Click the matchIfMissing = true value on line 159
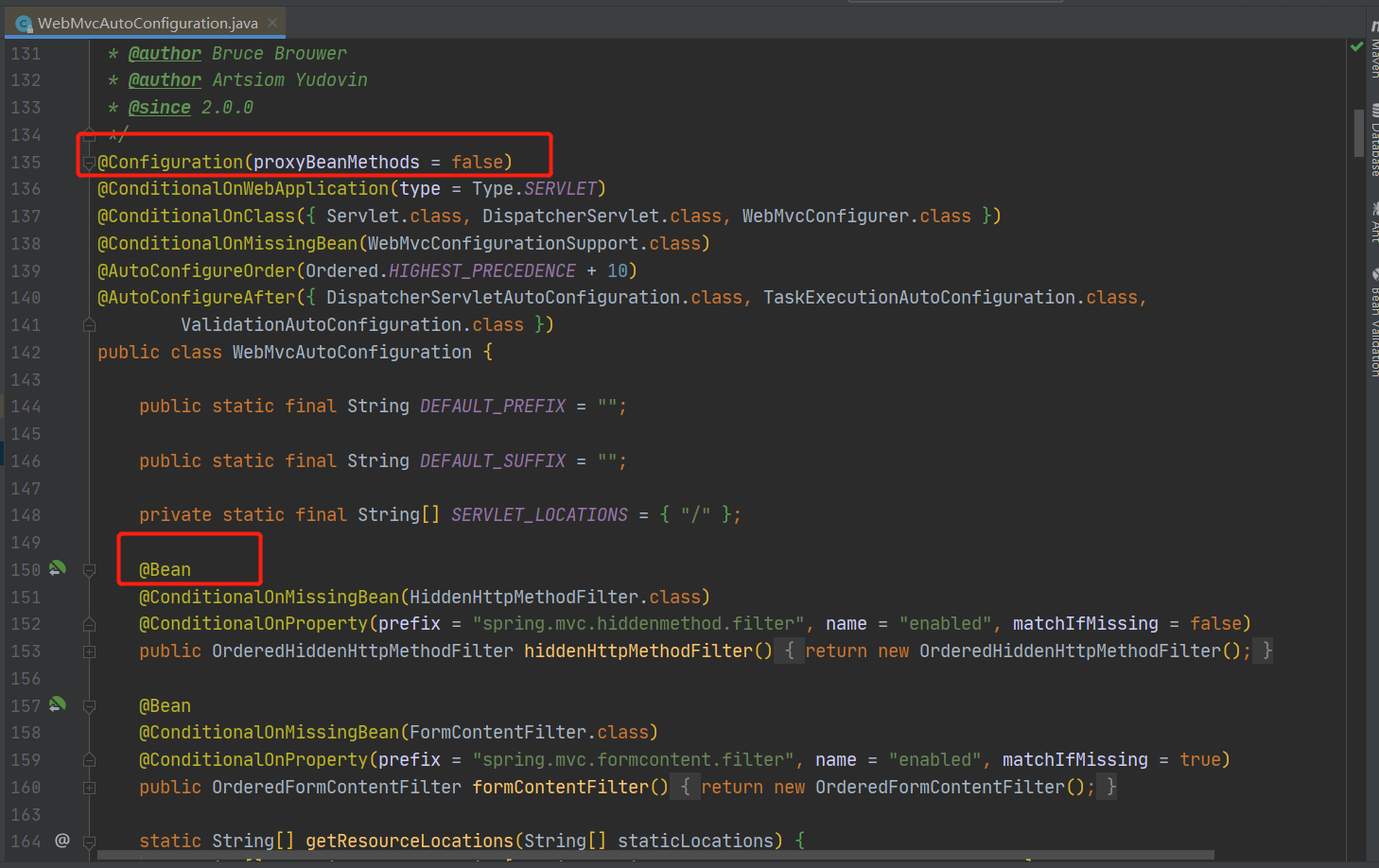 click(1199, 759)
